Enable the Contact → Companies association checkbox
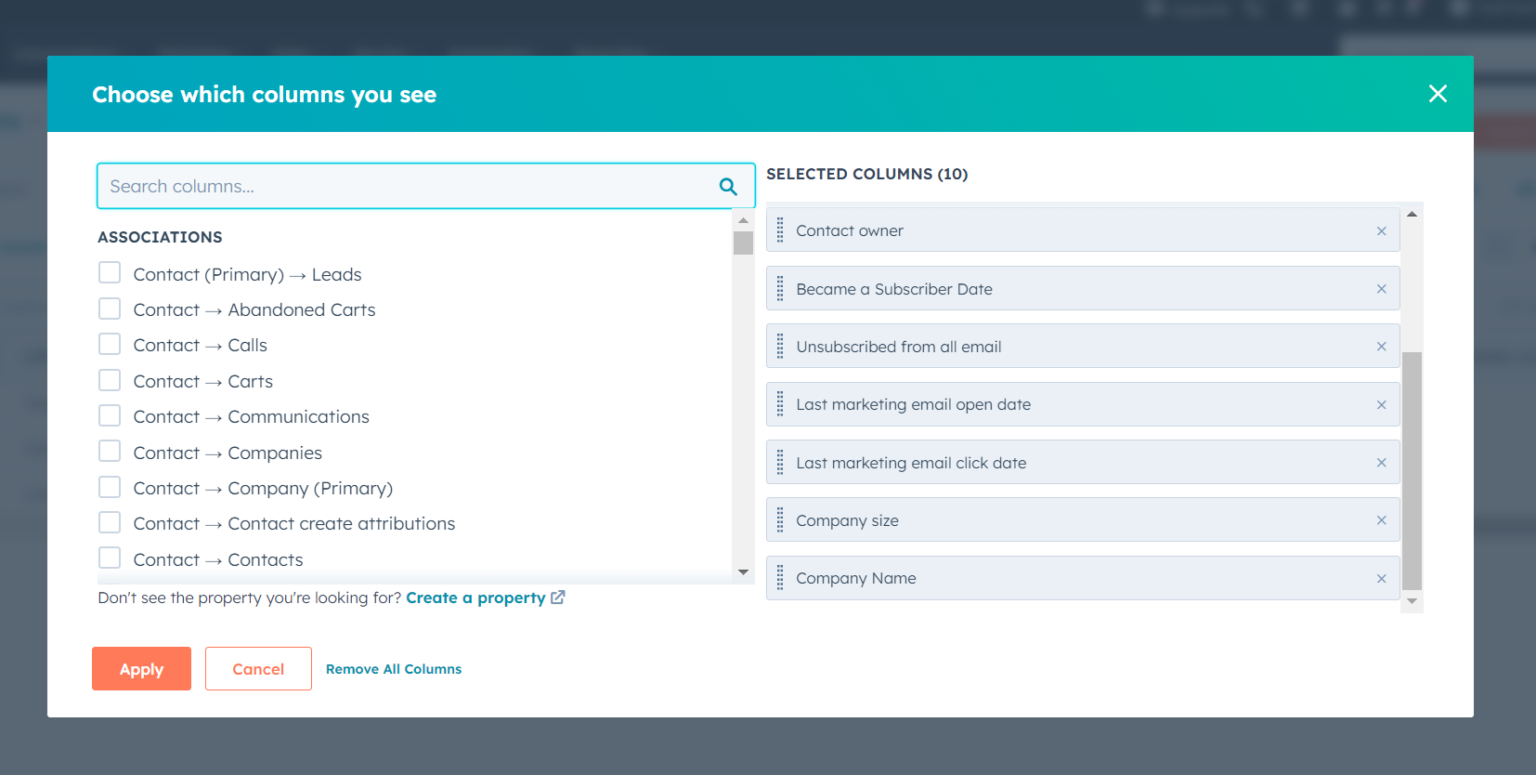 [x=109, y=450]
